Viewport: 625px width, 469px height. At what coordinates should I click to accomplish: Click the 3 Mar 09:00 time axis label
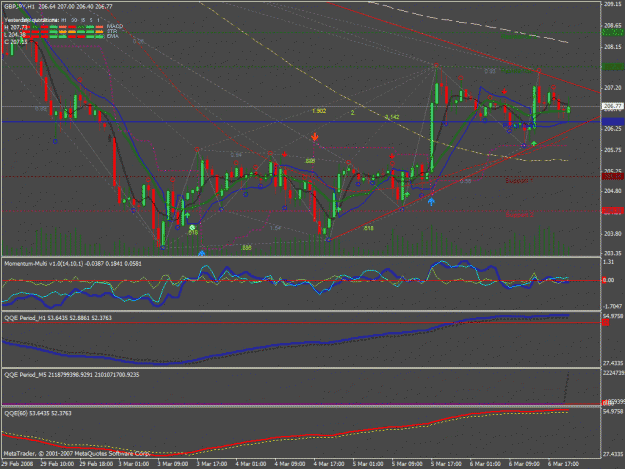[x=173, y=464]
